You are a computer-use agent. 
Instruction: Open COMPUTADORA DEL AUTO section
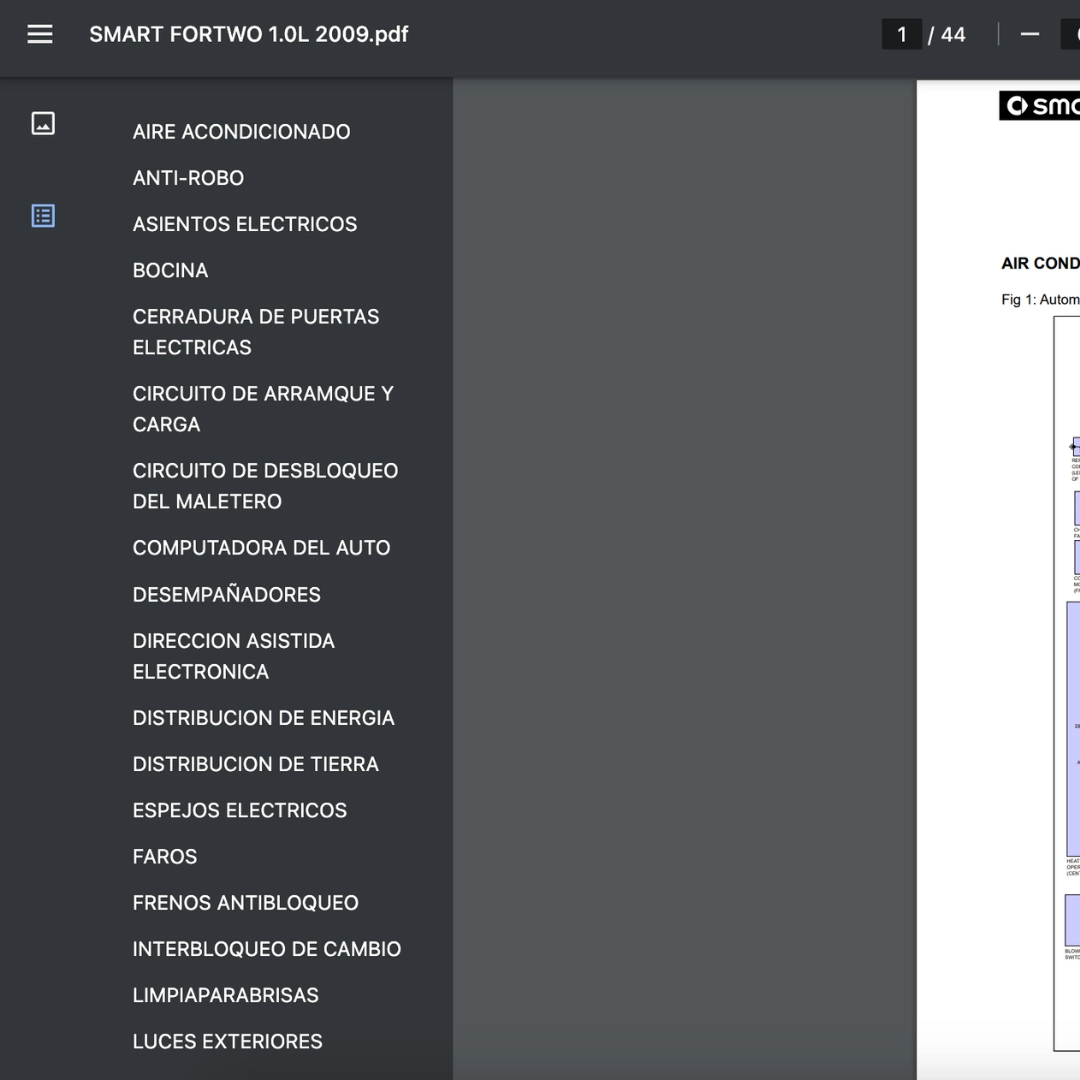point(262,548)
